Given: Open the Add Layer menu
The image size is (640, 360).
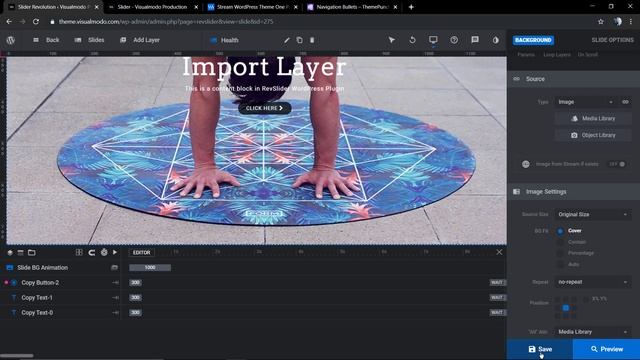Looking at the screenshot, I should [140, 40].
